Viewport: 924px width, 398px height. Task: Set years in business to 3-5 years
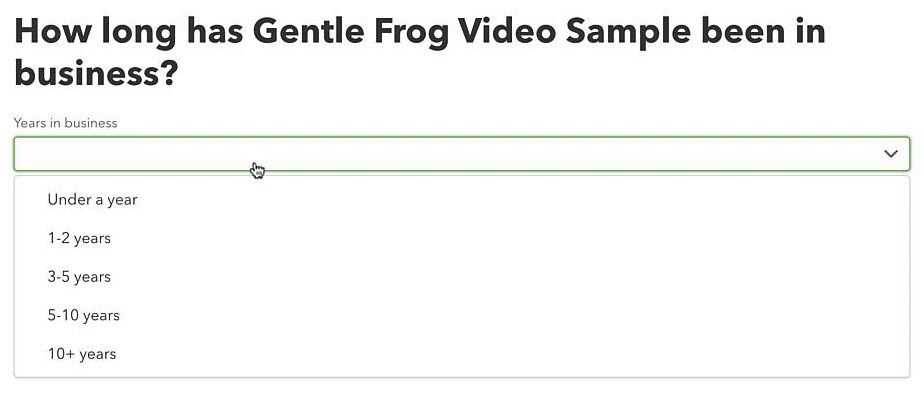click(x=462, y=277)
